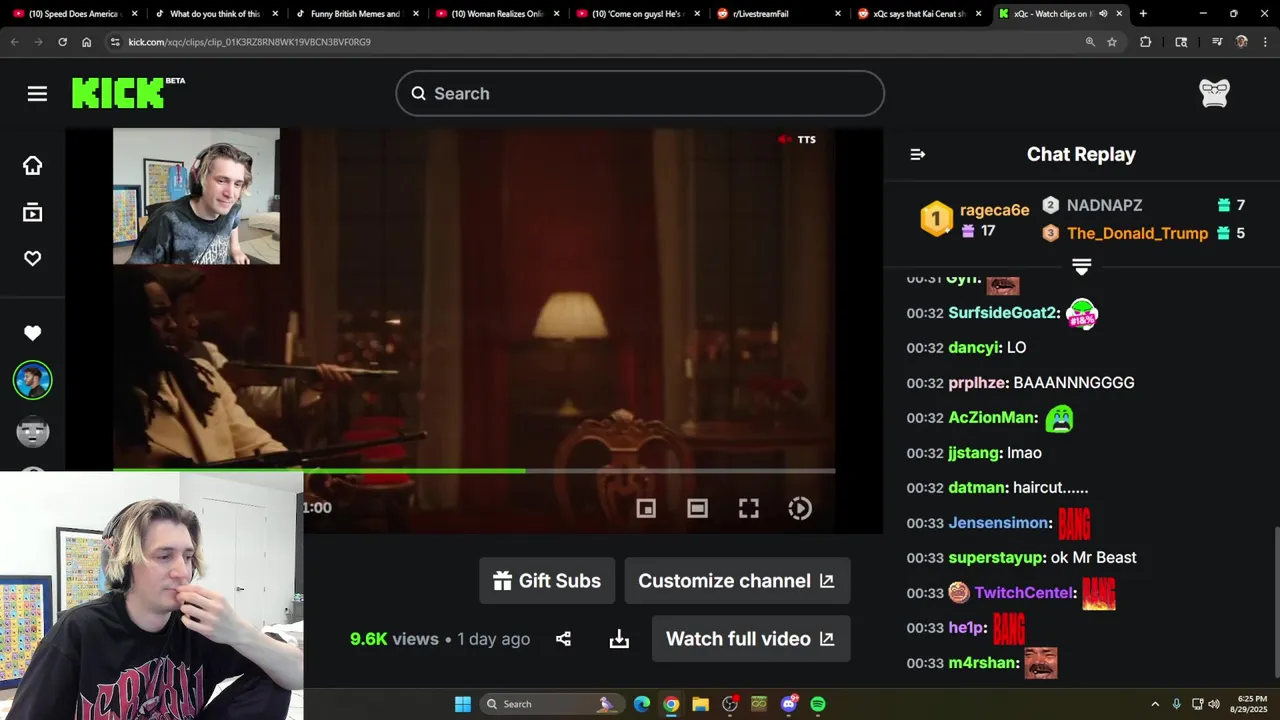Open Following outline heart in sidebar

pyautogui.click(x=33, y=258)
